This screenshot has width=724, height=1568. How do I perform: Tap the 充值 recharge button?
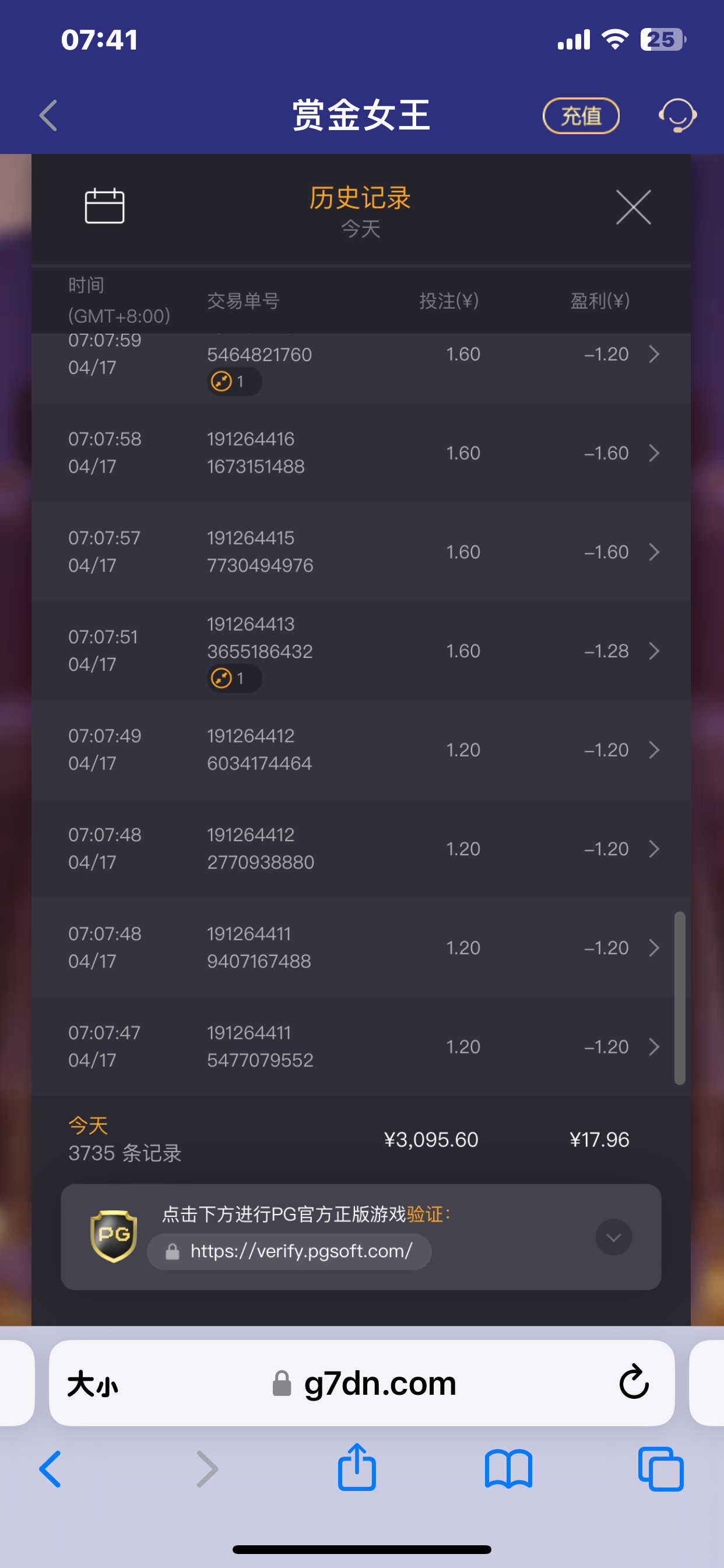(581, 116)
